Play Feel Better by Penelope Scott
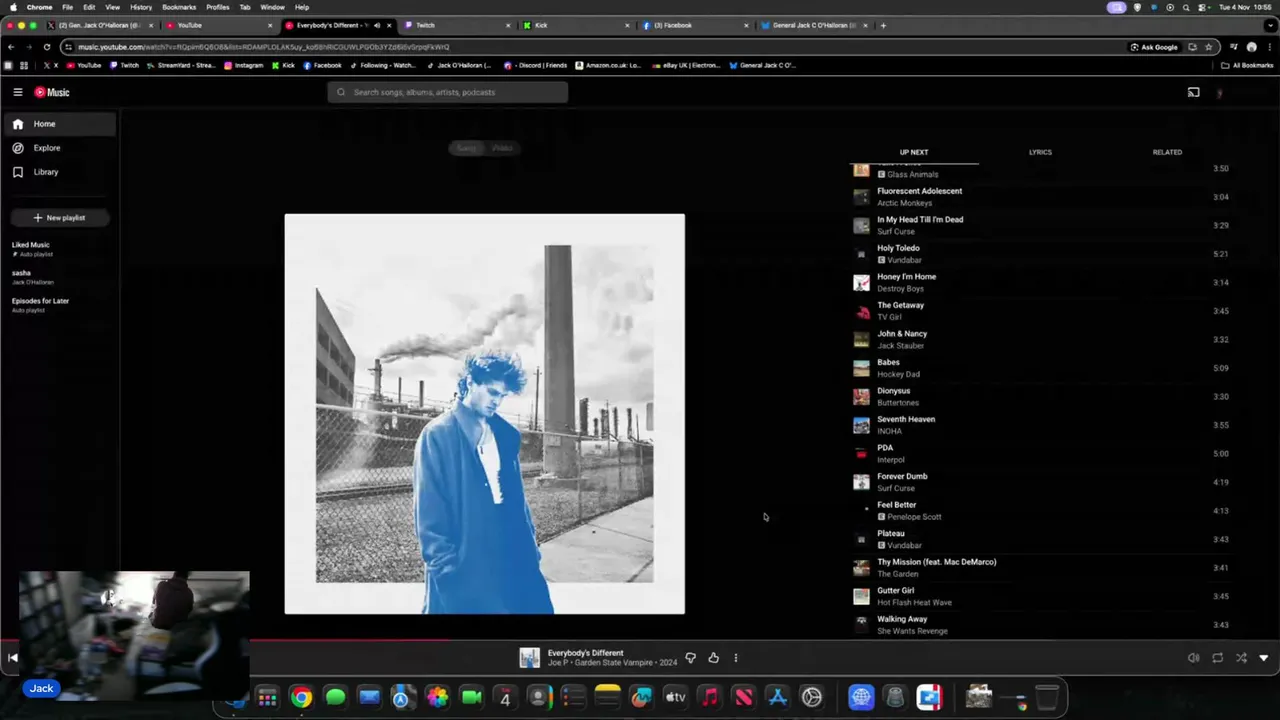Image resolution: width=1280 pixels, height=720 pixels. (x=1040, y=511)
